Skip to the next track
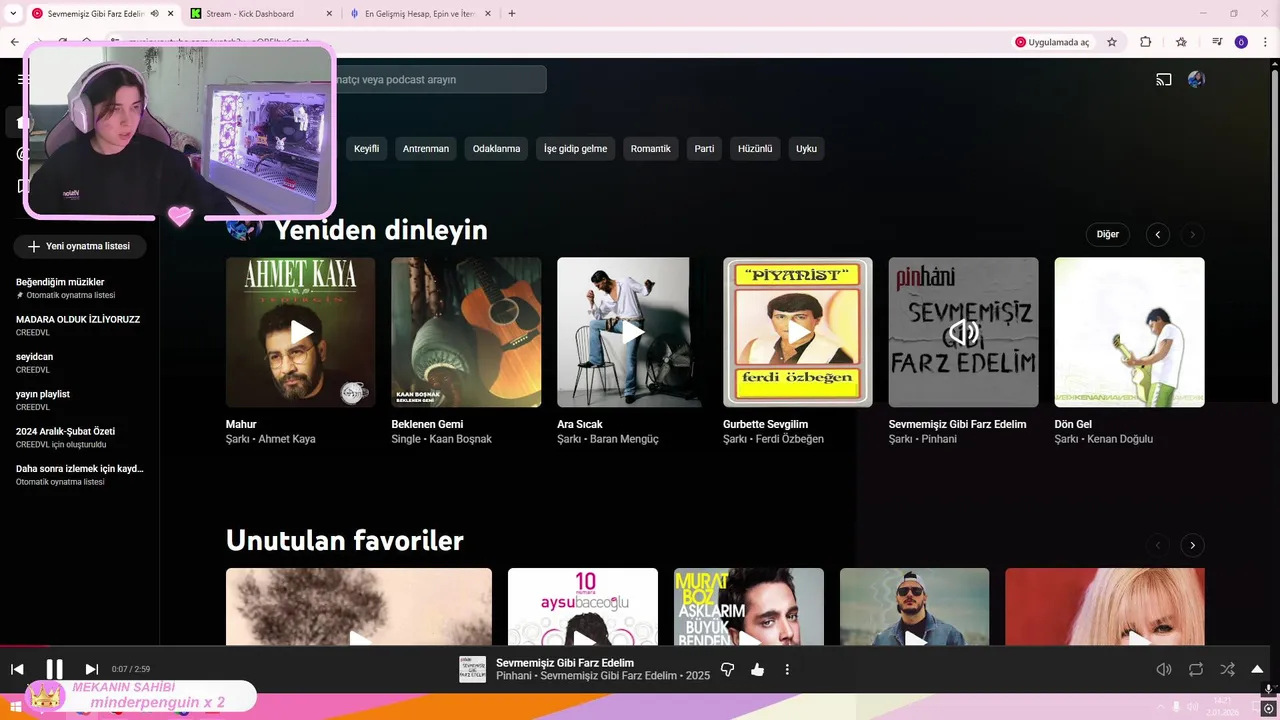 92,669
